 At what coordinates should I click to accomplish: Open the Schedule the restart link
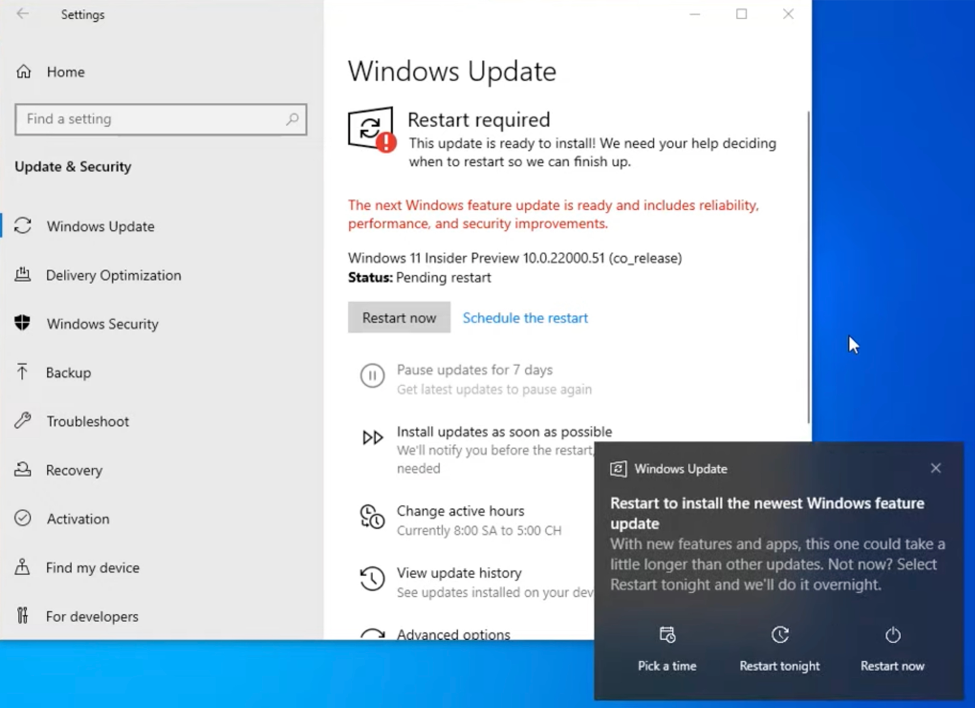click(525, 318)
